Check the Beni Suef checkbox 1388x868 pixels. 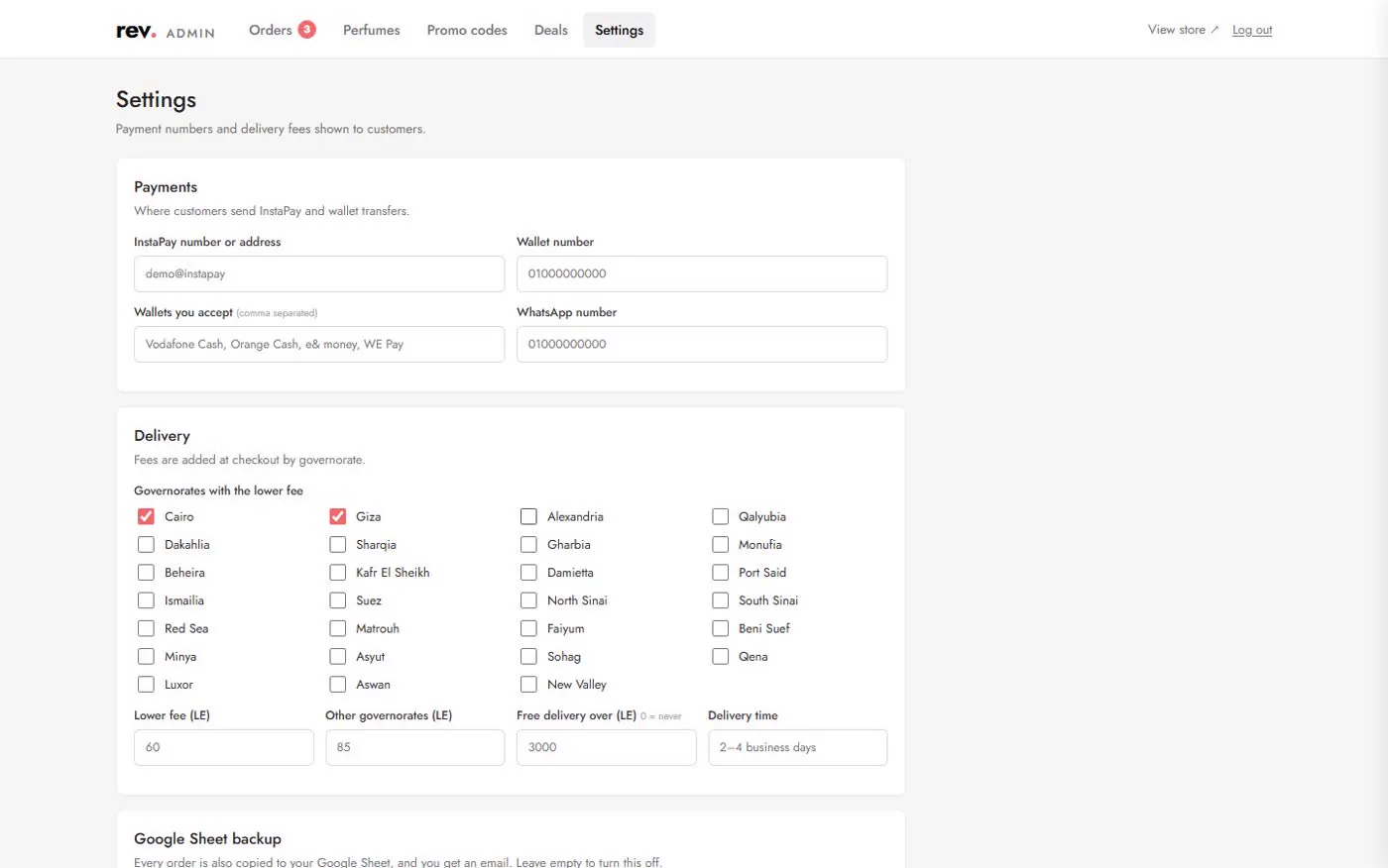[721, 628]
